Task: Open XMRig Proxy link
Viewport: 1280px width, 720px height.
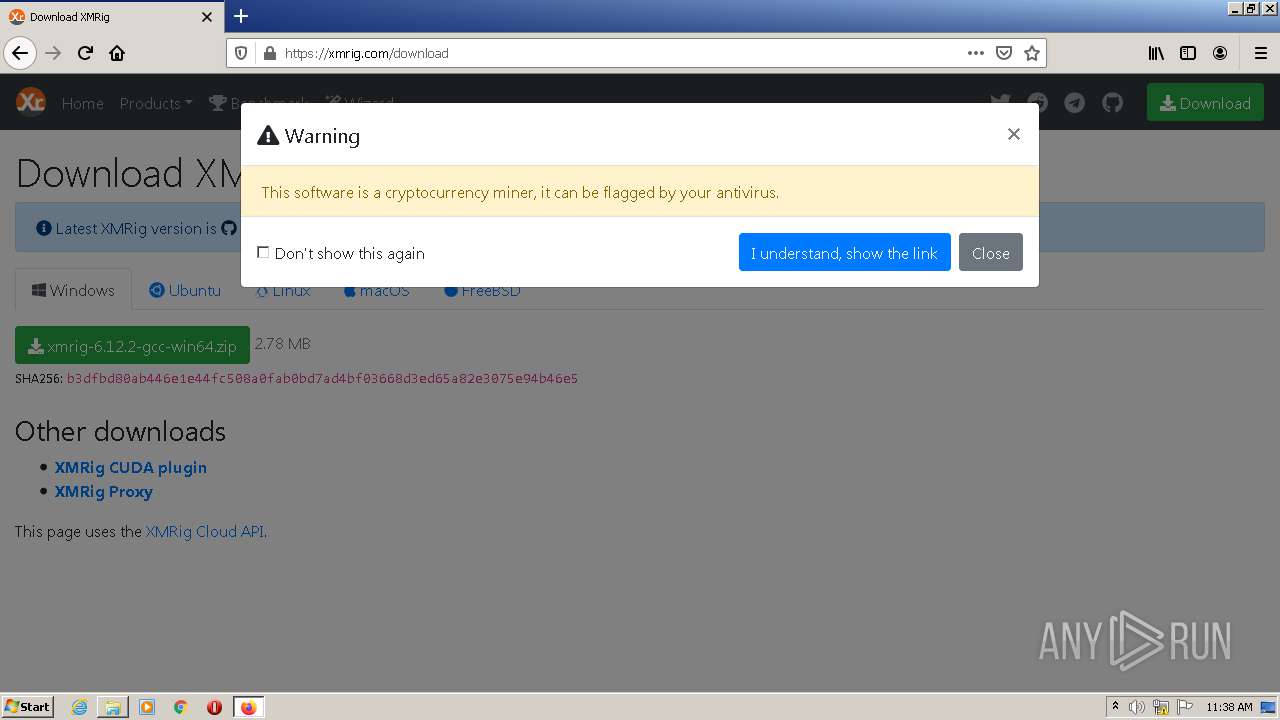Action: [104, 492]
